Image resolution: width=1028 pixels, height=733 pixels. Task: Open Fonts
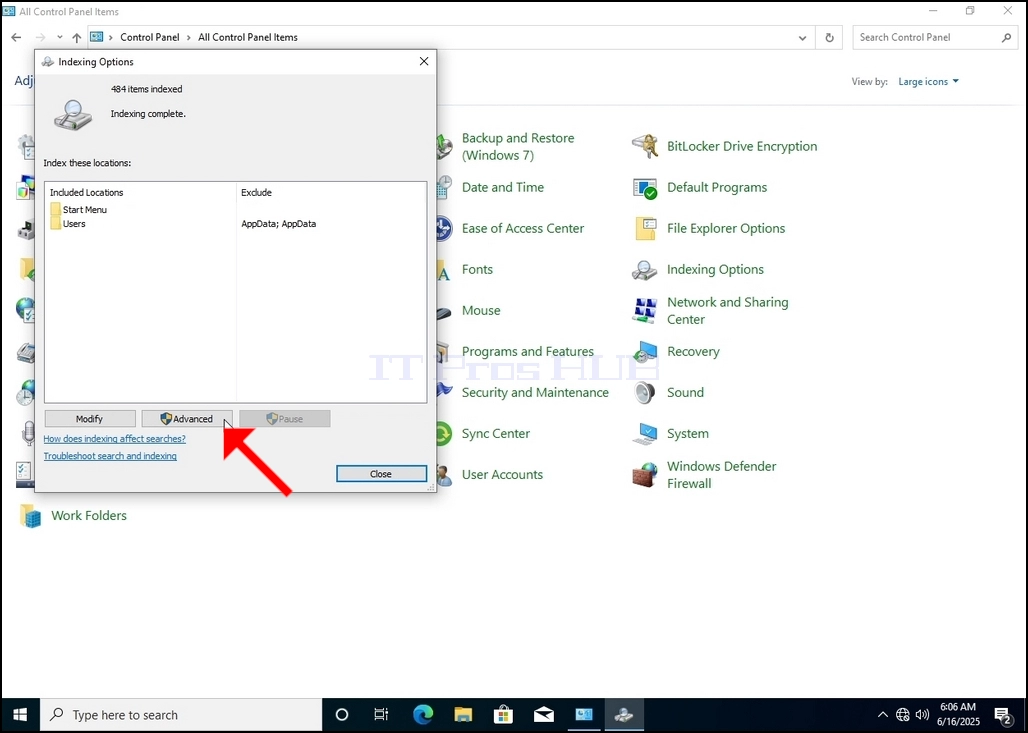click(477, 269)
